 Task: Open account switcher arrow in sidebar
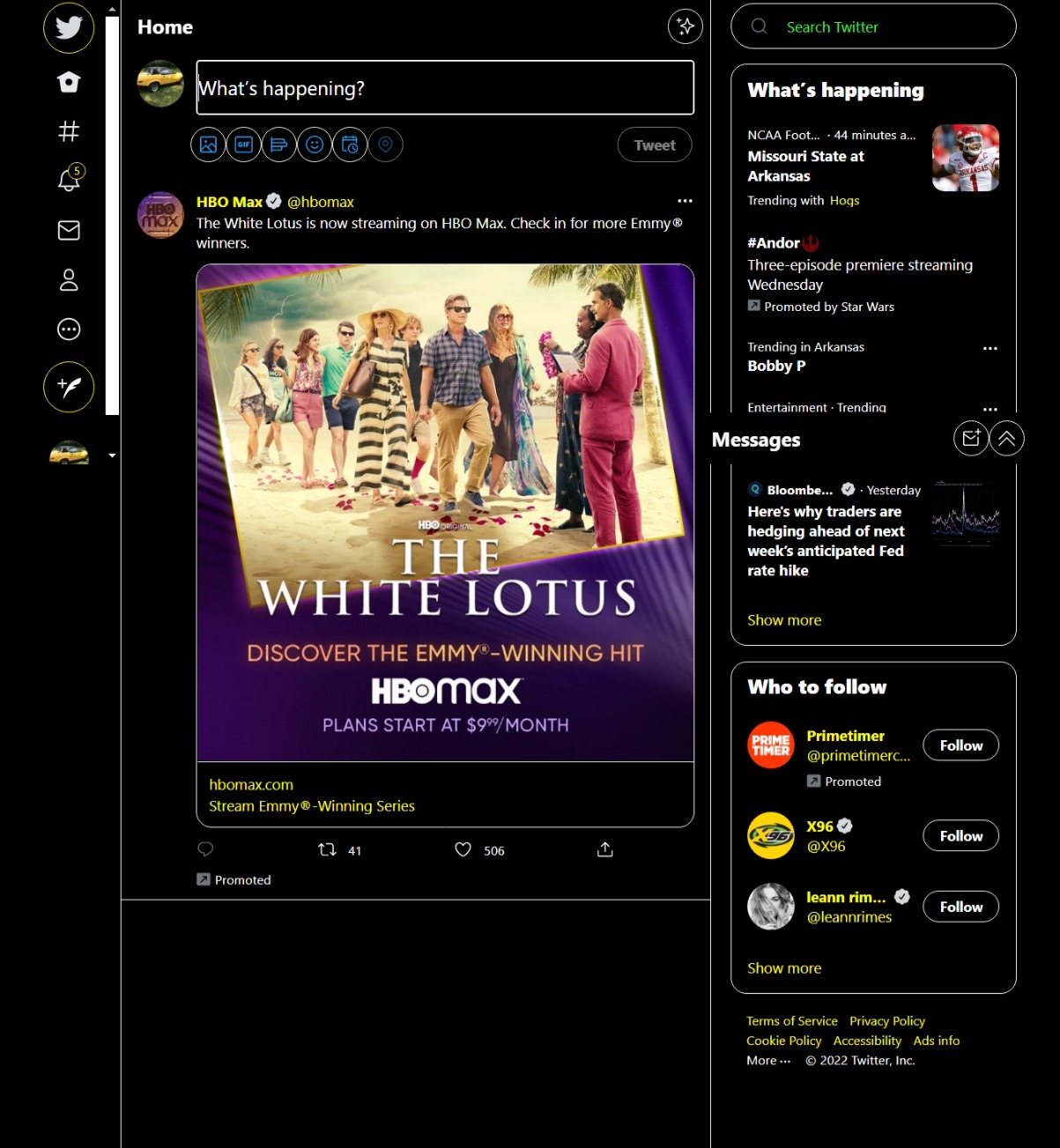tap(112, 455)
